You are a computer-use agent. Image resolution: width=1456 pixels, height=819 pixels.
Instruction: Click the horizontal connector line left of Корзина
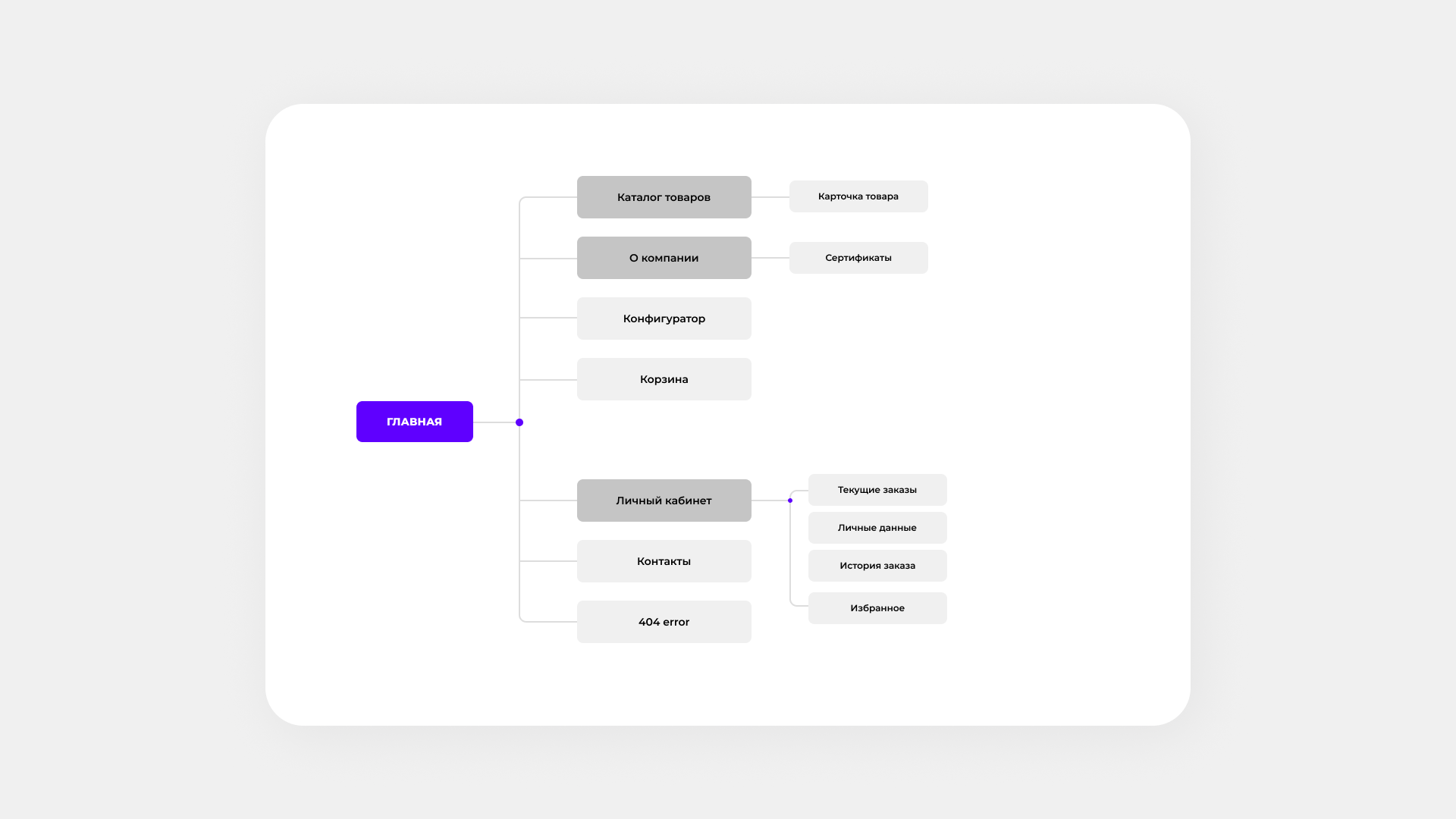click(x=548, y=380)
